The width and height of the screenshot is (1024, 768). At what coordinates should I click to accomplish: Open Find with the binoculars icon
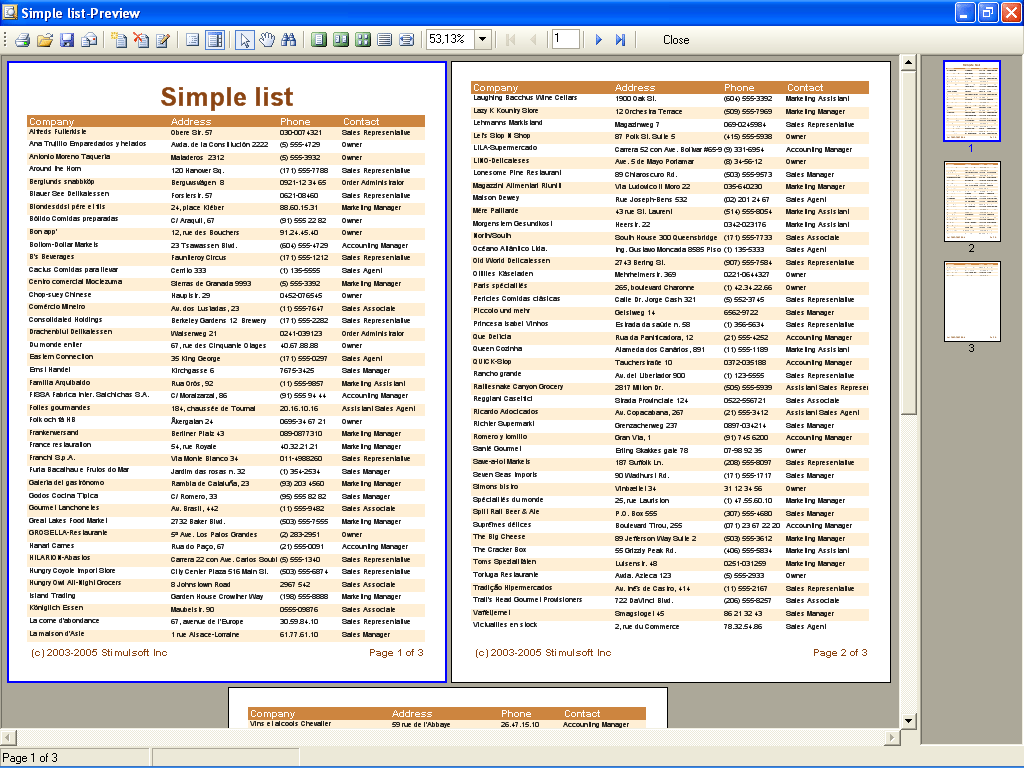pos(289,40)
